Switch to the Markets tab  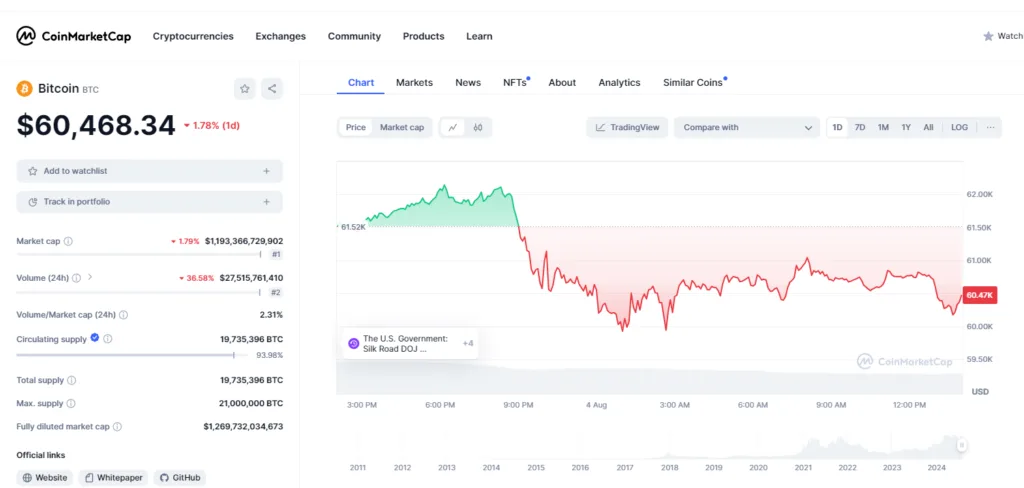(x=414, y=82)
